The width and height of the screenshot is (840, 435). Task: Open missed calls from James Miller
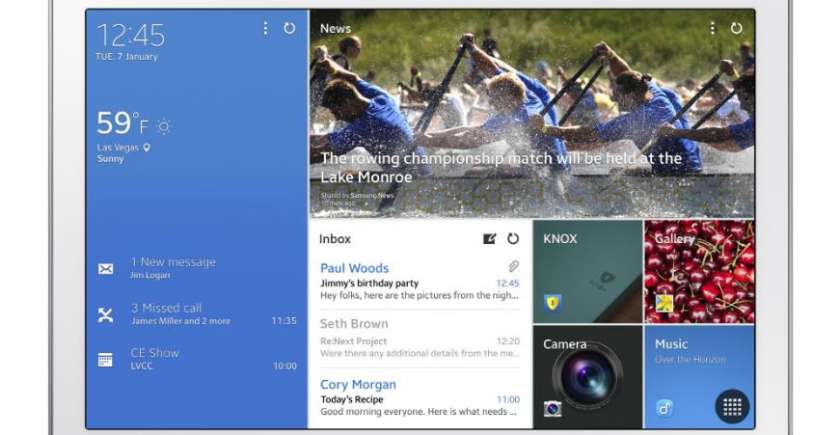pos(180,314)
